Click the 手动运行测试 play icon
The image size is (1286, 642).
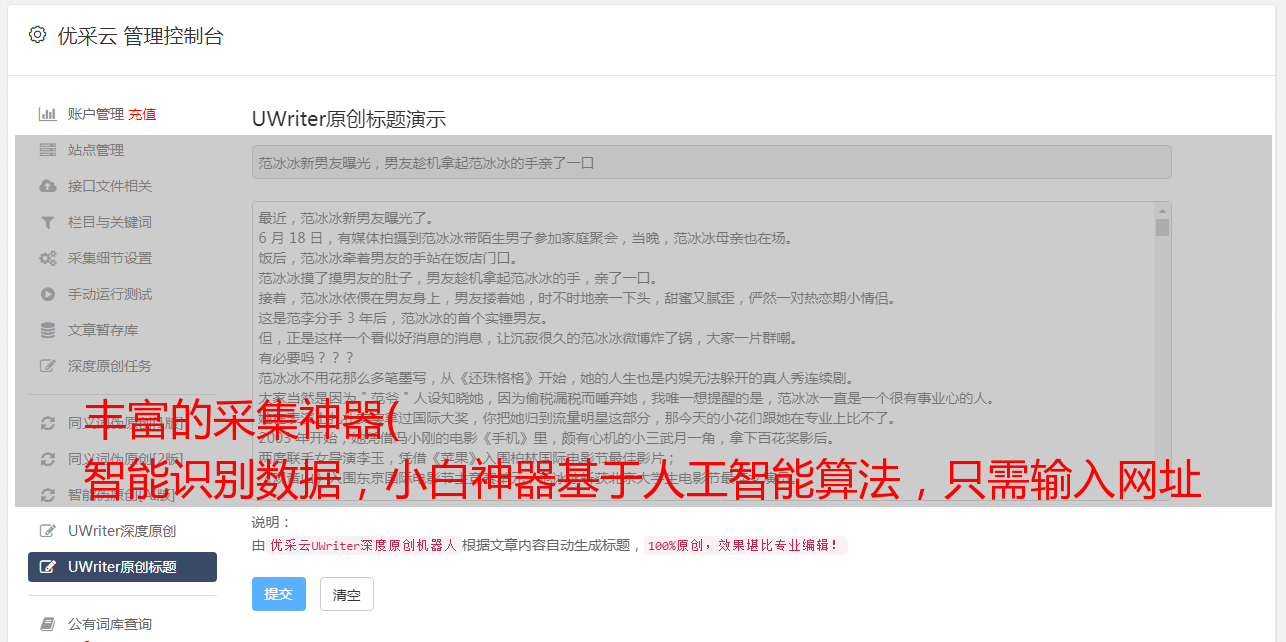coord(47,294)
